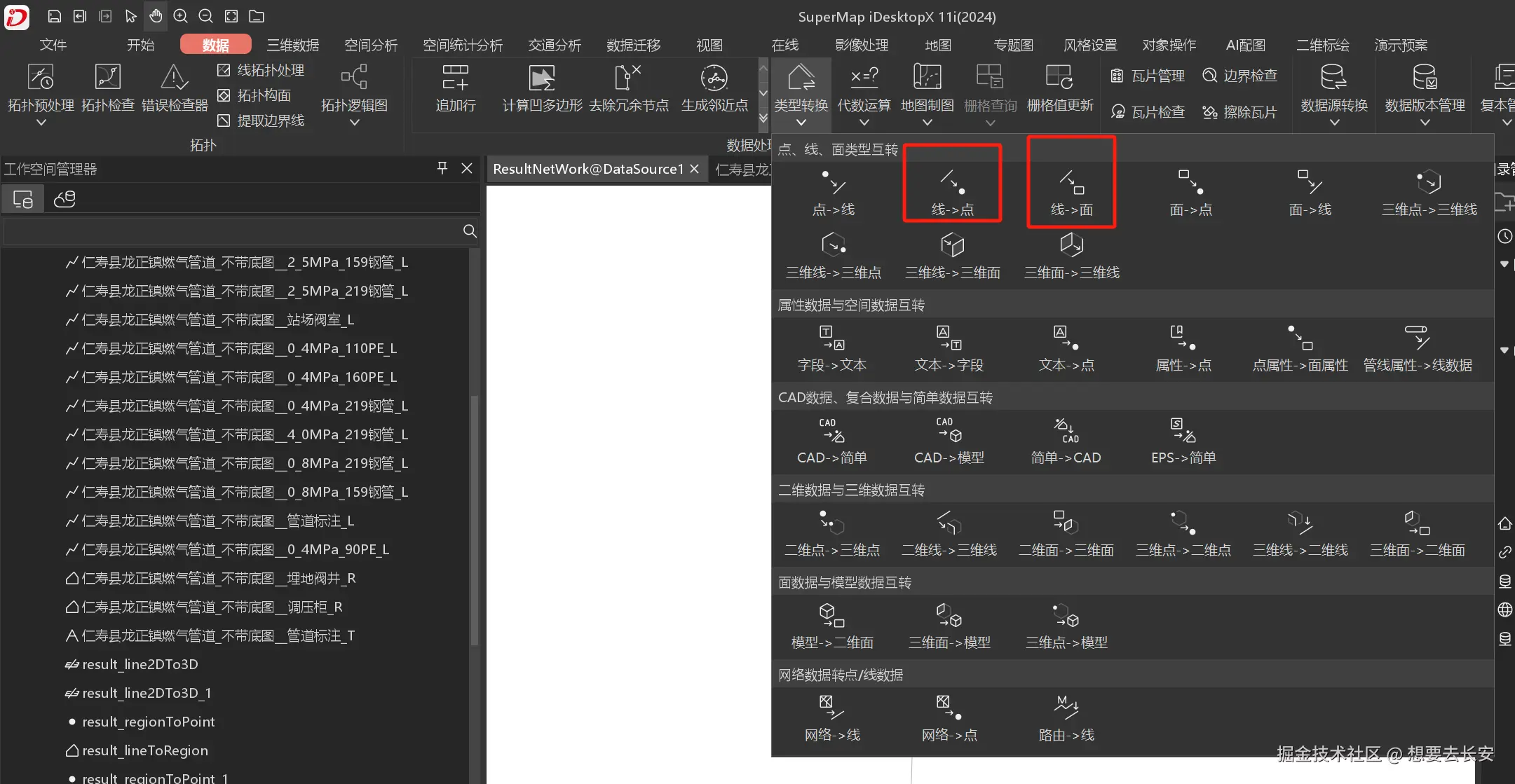Open the 错误检查器 tool
The width and height of the screenshot is (1515, 784).
pyautogui.click(x=175, y=88)
